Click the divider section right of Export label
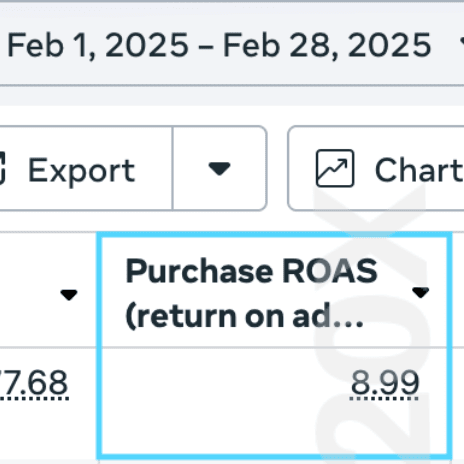The width and height of the screenshot is (464, 464). [219, 168]
